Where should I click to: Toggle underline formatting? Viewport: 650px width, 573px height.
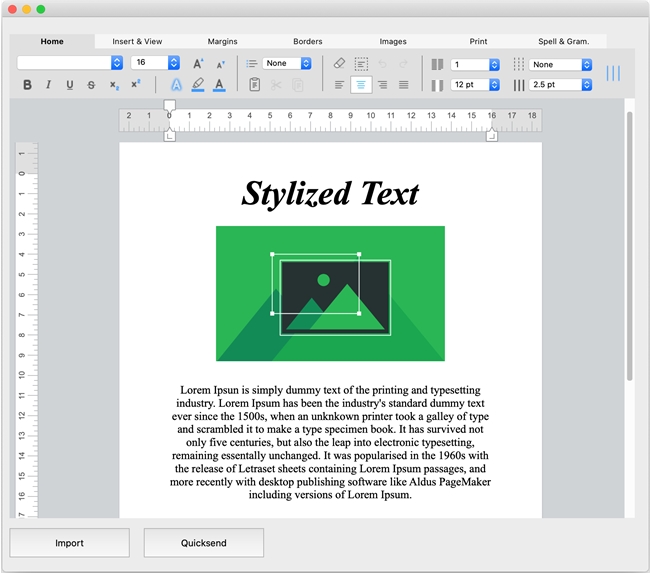pyautogui.click(x=69, y=85)
